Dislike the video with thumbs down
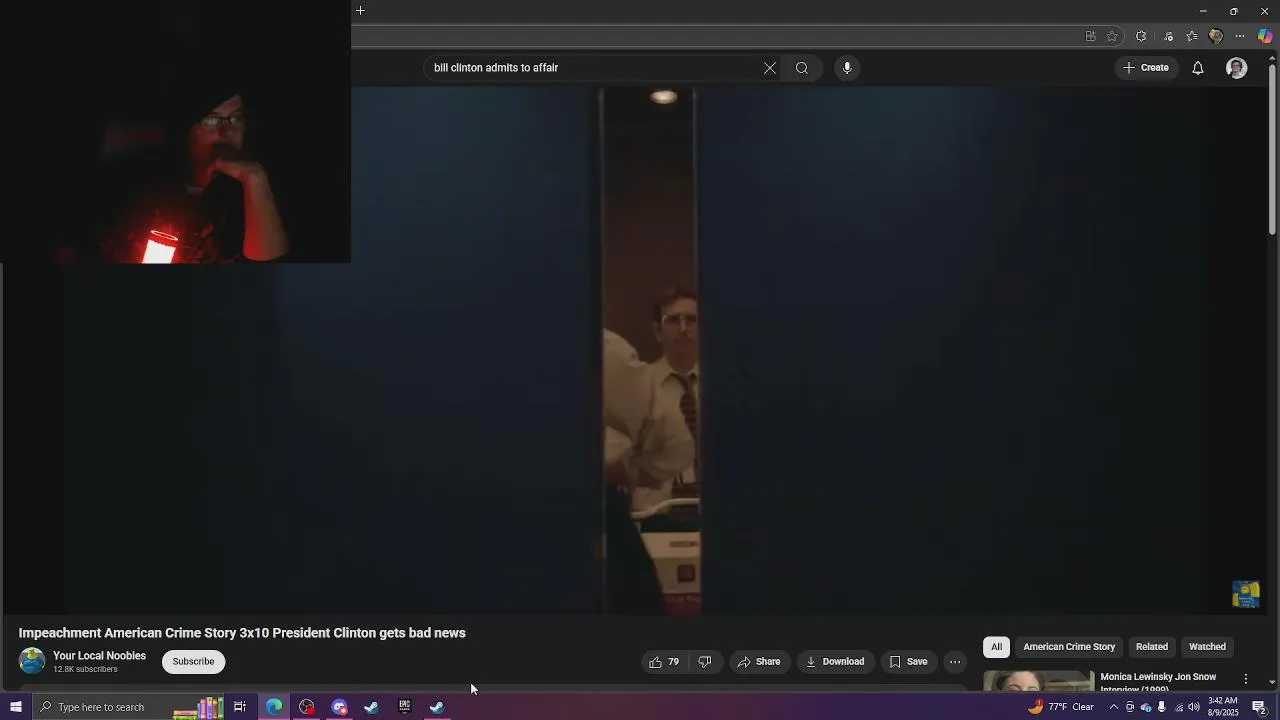 705,662
